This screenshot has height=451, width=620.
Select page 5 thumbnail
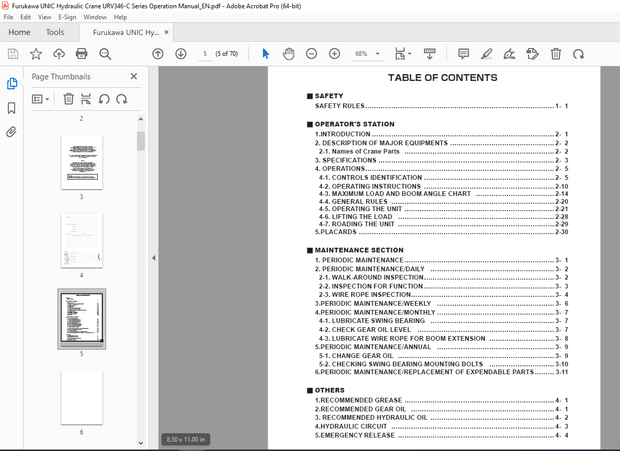[x=81, y=319]
